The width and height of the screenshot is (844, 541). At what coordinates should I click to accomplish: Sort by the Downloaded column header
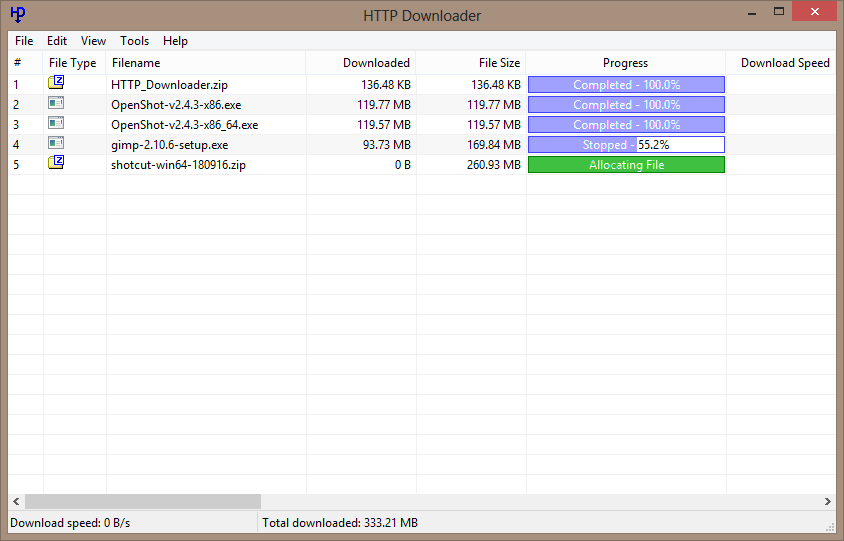tap(361, 63)
